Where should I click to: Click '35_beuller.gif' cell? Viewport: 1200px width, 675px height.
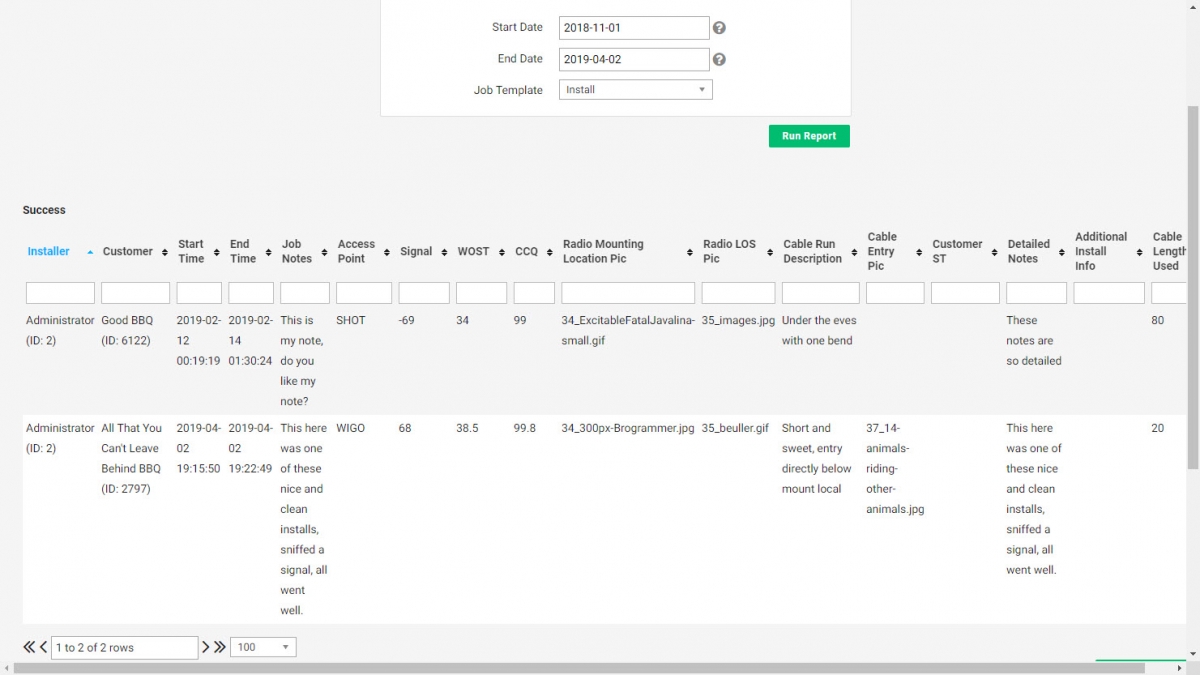click(735, 428)
